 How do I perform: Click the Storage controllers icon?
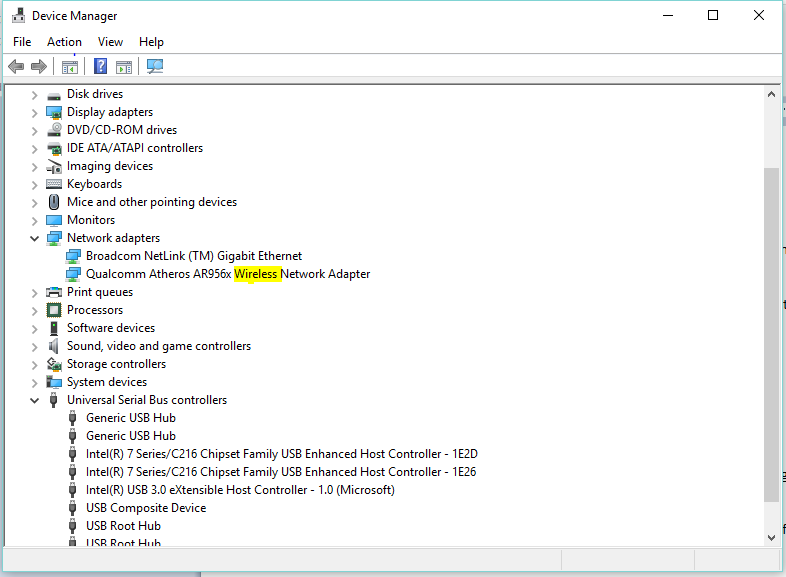pyautogui.click(x=54, y=364)
